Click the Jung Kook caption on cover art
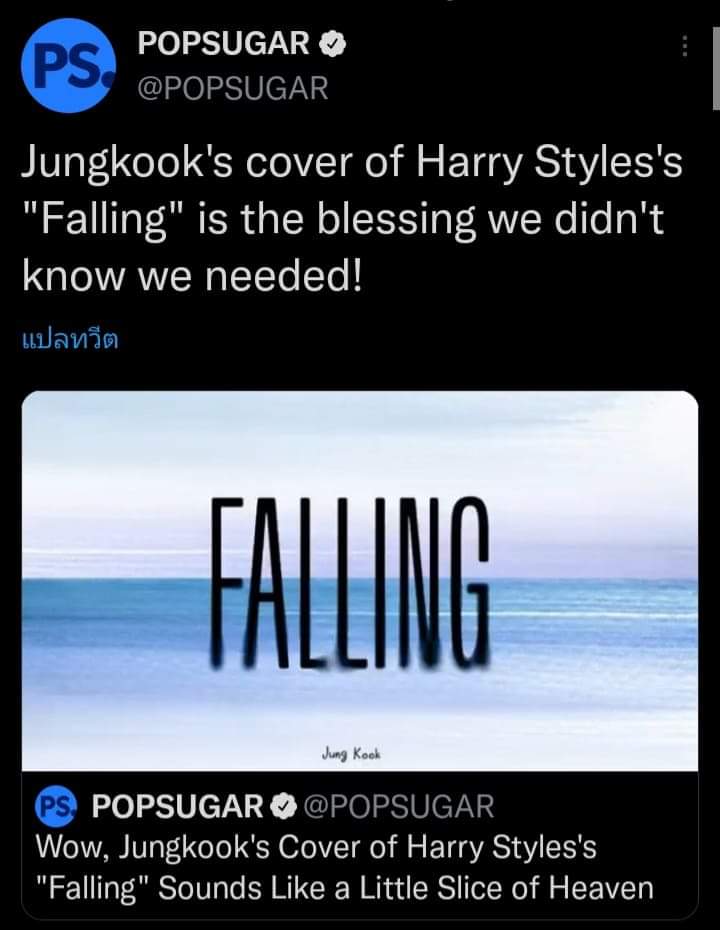Viewport: 720px width, 930px height. tap(352, 754)
